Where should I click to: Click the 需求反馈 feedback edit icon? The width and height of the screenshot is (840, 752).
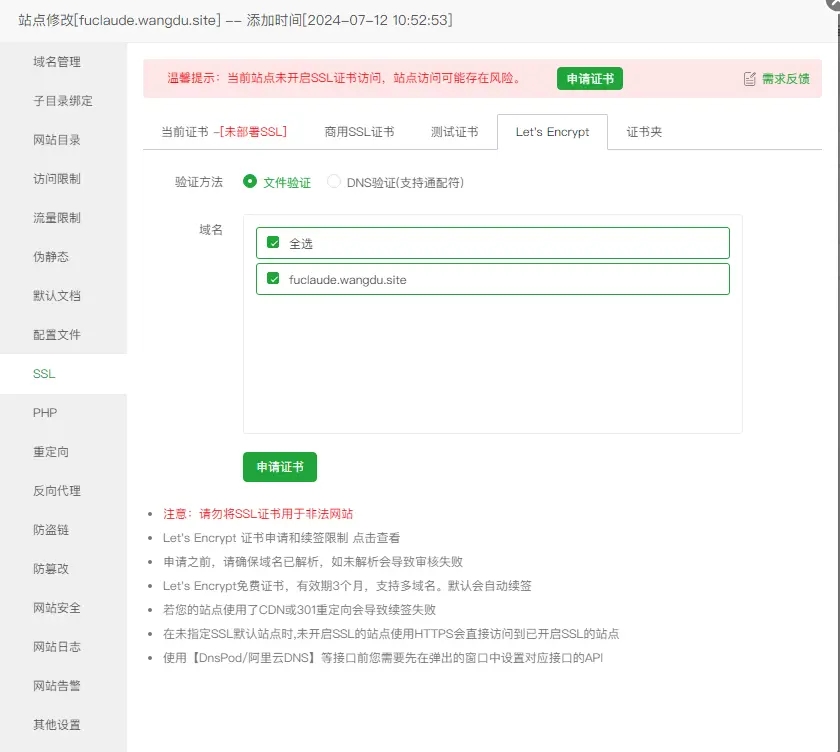[x=750, y=79]
